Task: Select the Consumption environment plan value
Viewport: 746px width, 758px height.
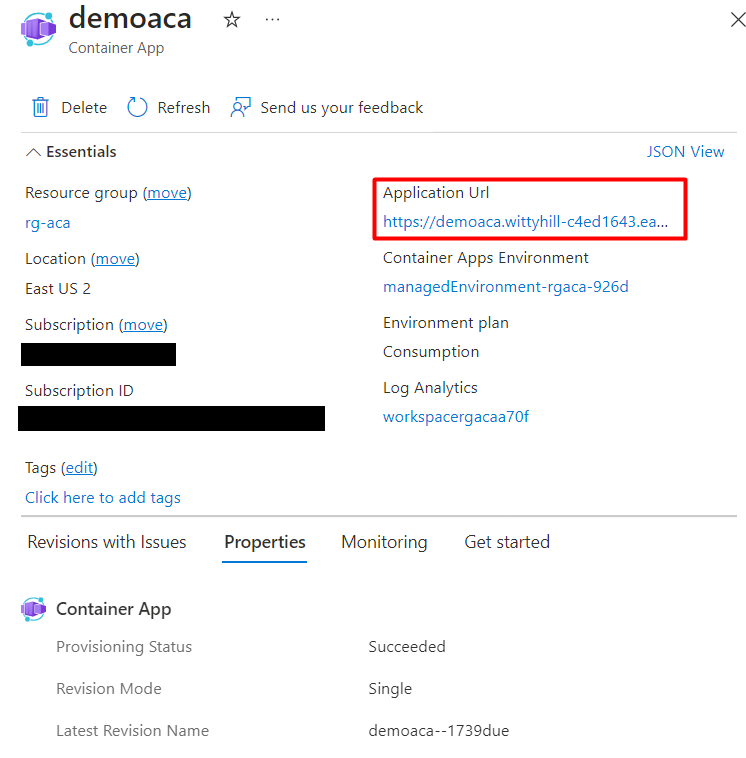Action: tap(431, 352)
